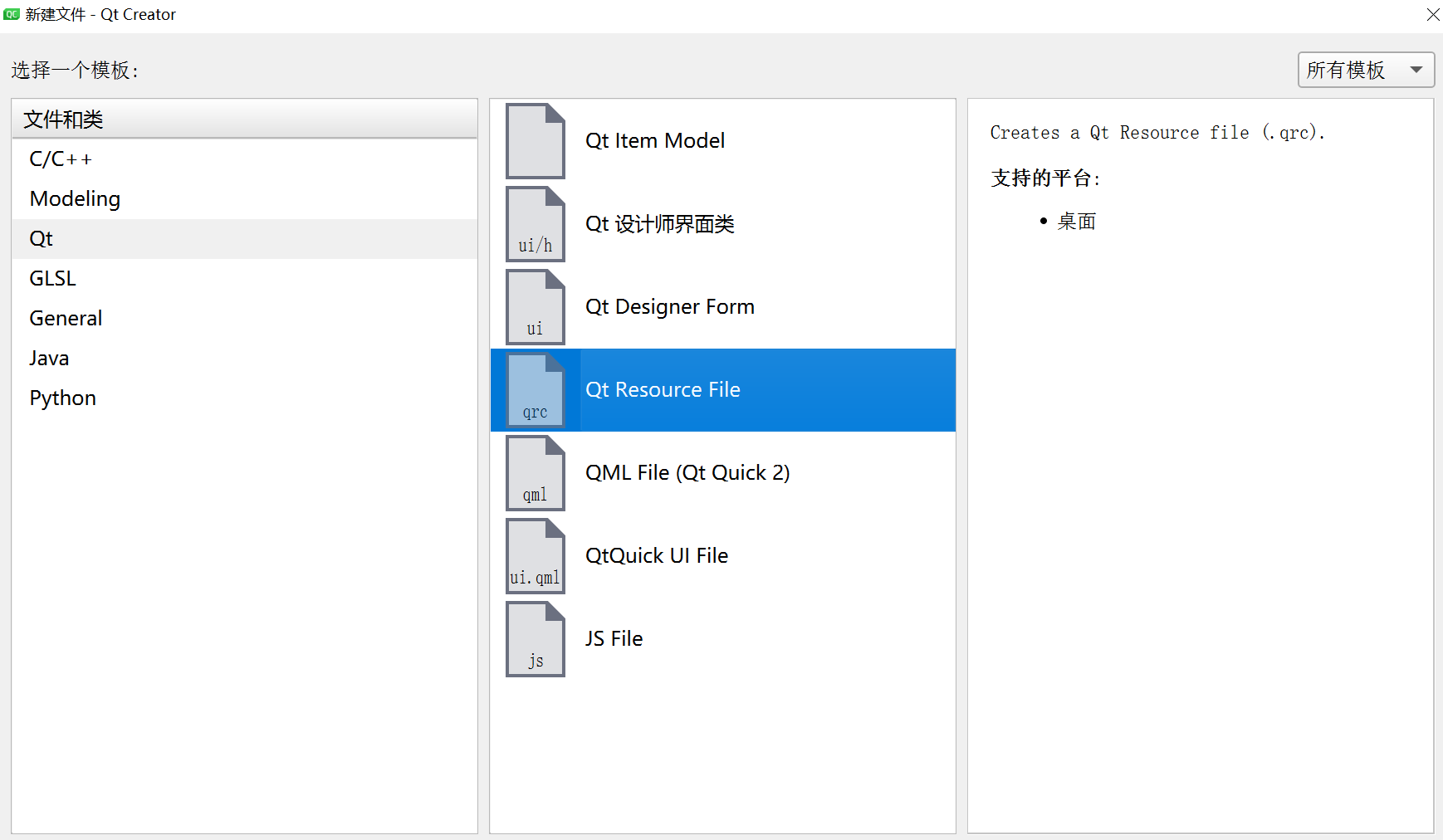Click the js file icon

pos(536,639)
